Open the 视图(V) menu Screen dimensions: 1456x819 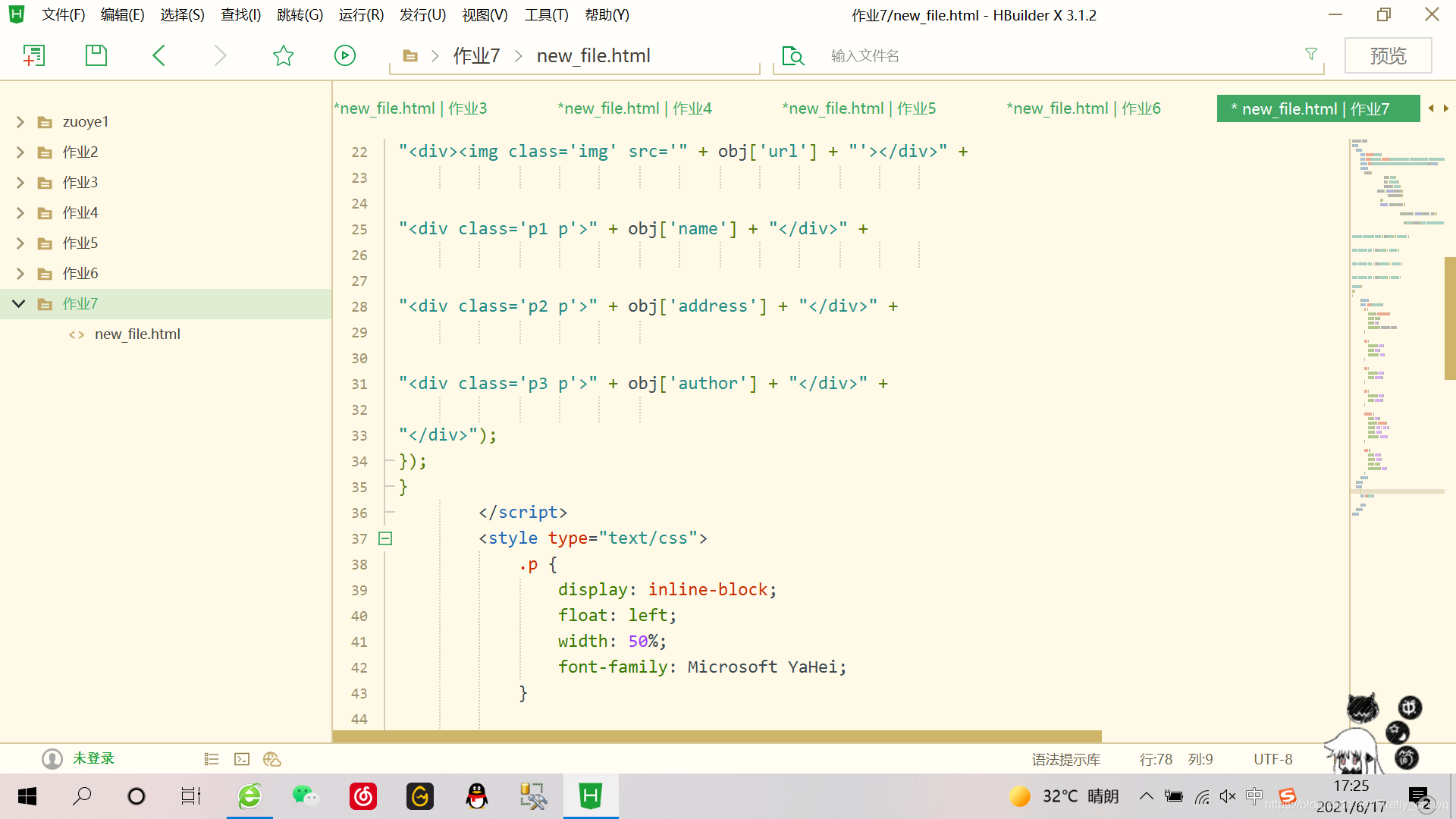pos(485,15)
